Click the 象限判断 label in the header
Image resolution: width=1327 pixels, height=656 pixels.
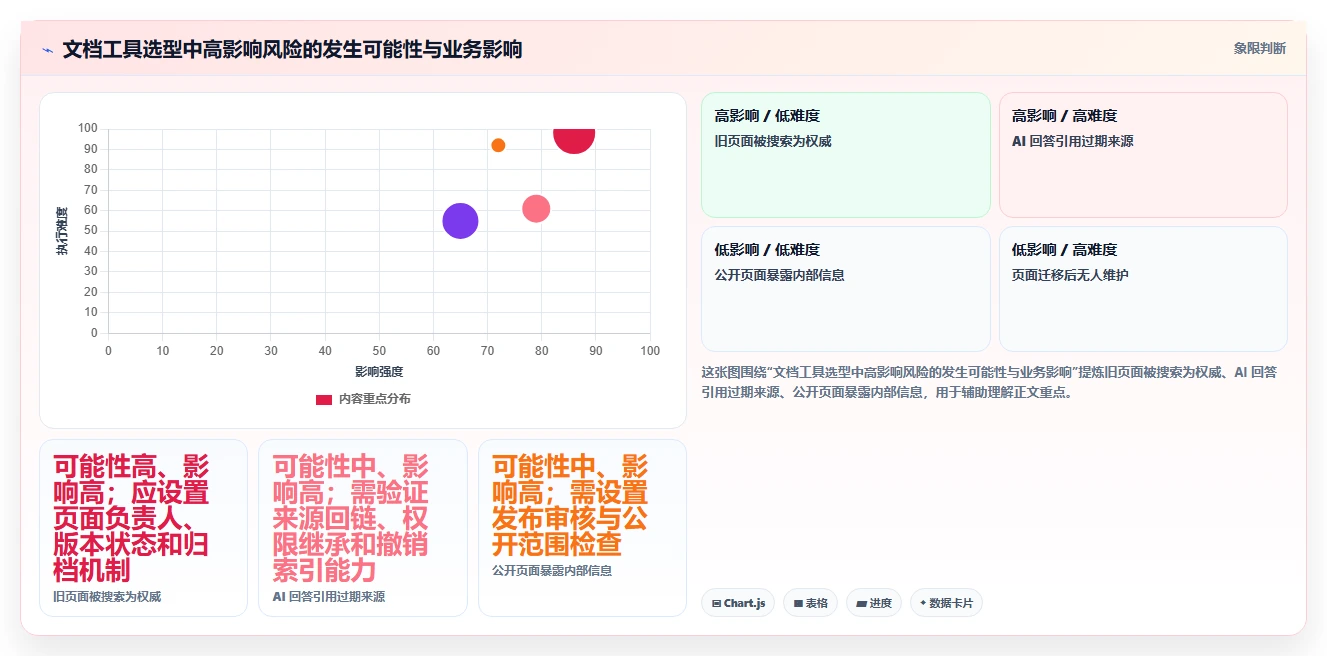(1260, 48)
